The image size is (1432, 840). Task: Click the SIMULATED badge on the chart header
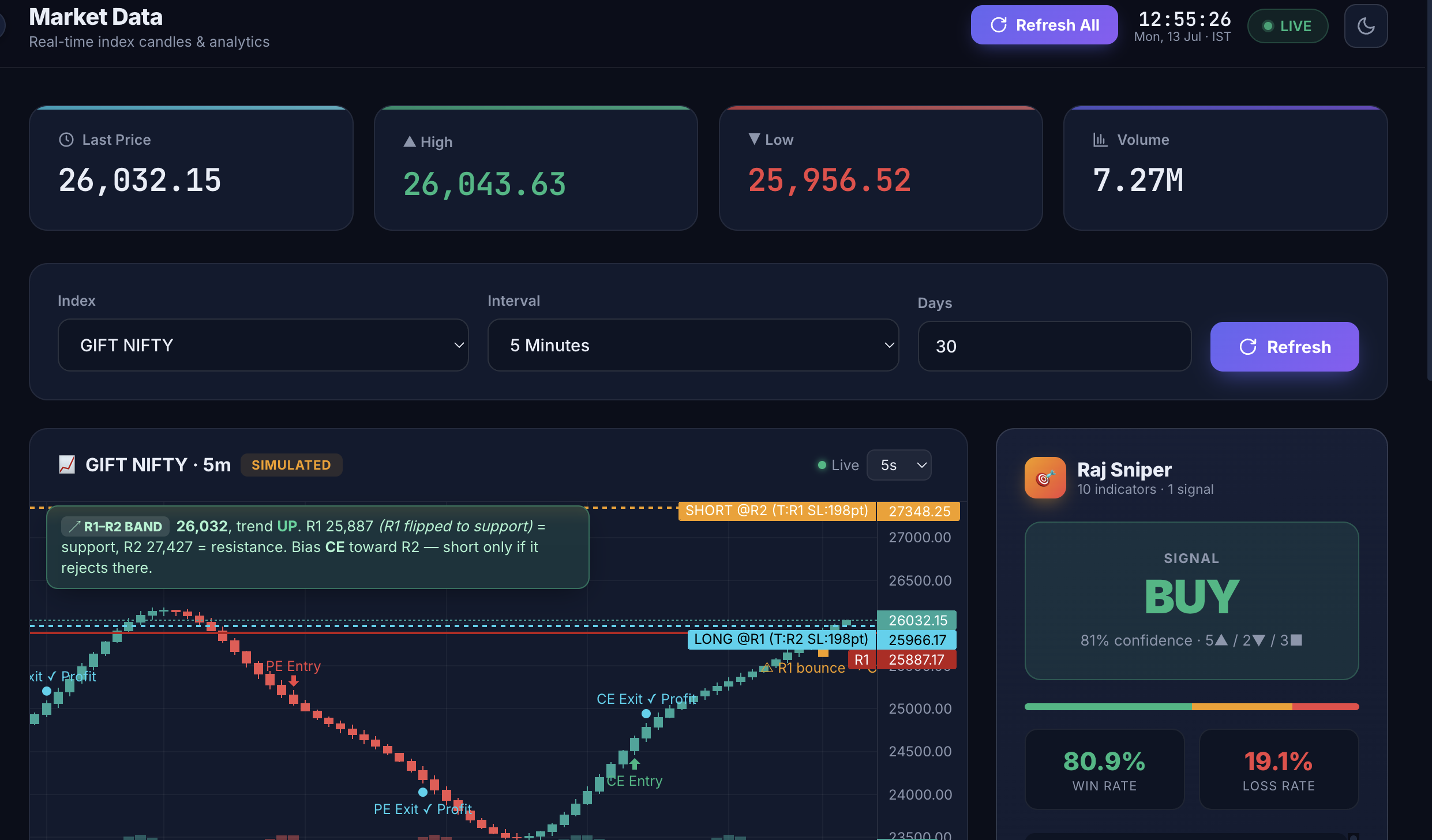tap(291, 465)
